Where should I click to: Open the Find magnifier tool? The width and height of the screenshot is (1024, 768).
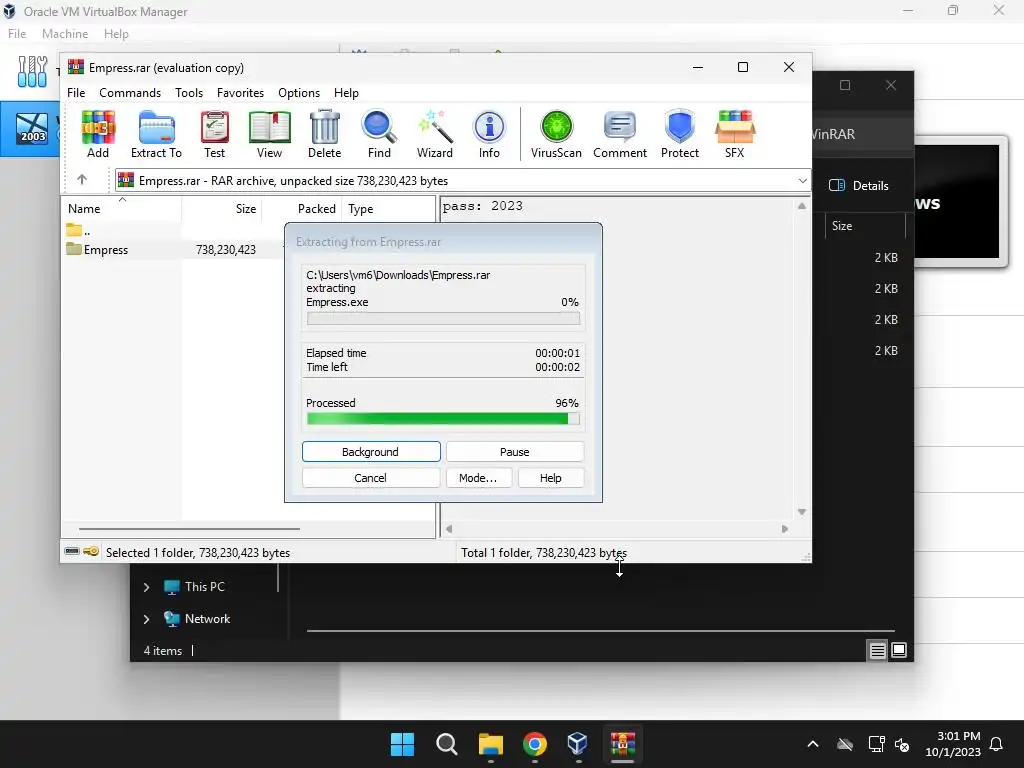(379, 134)
